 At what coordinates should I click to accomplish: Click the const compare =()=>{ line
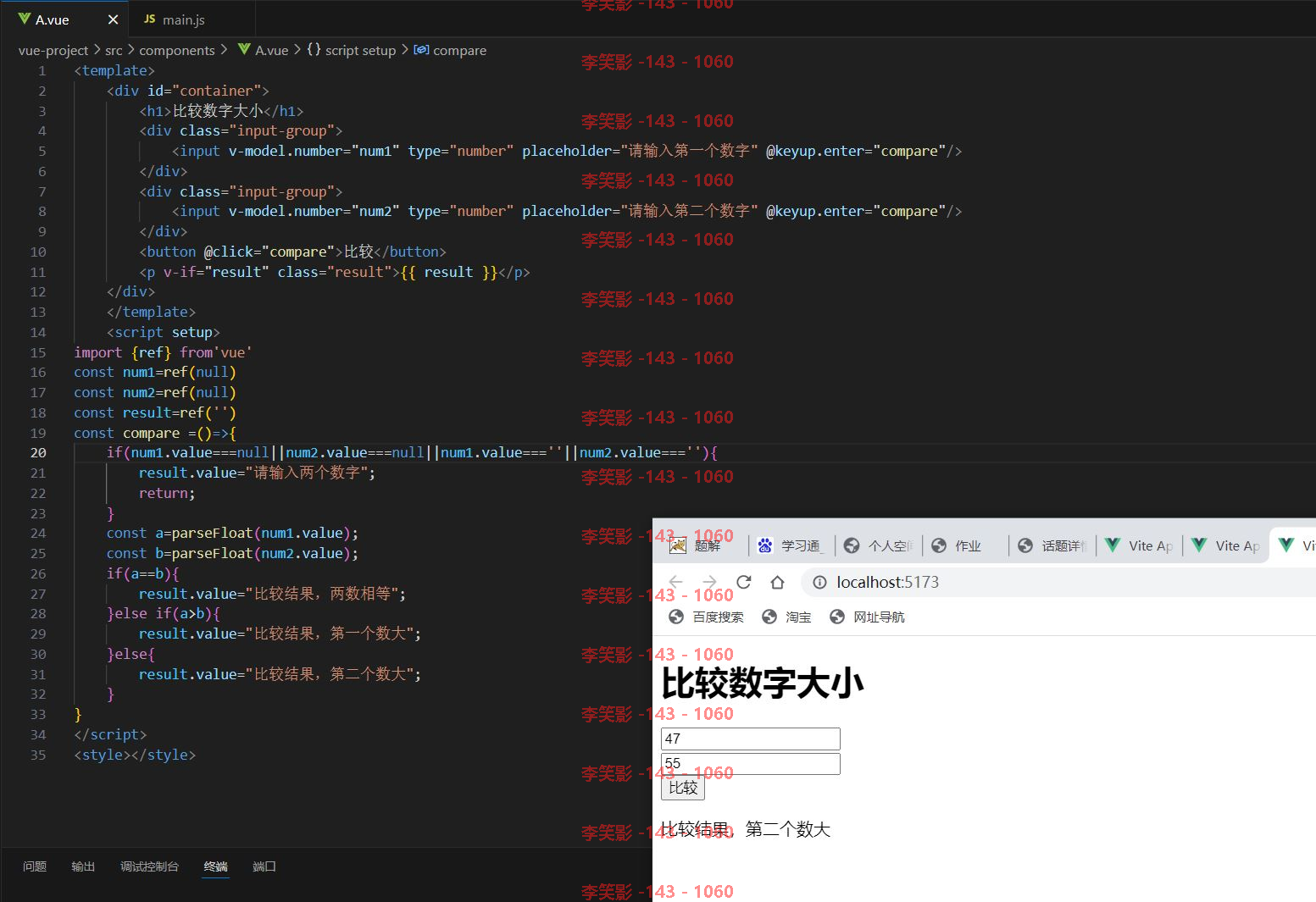coord(155,433)
